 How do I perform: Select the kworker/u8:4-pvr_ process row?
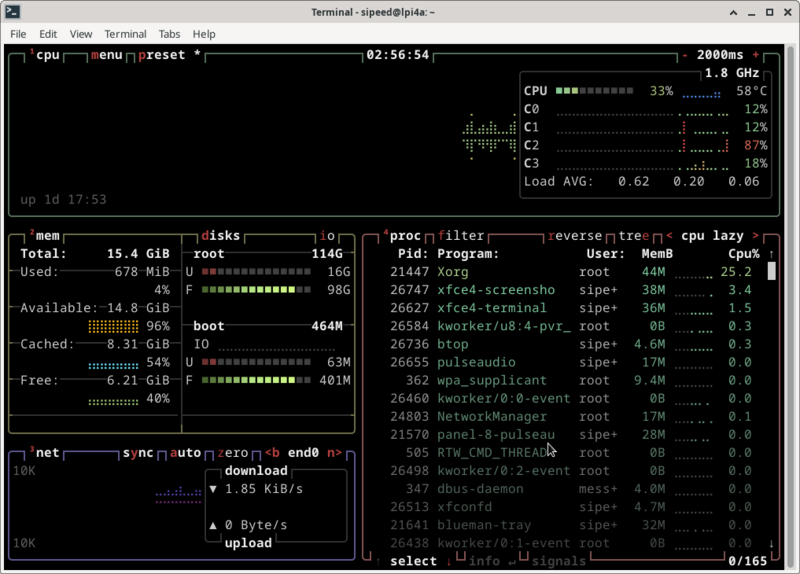tap(570, 326)
